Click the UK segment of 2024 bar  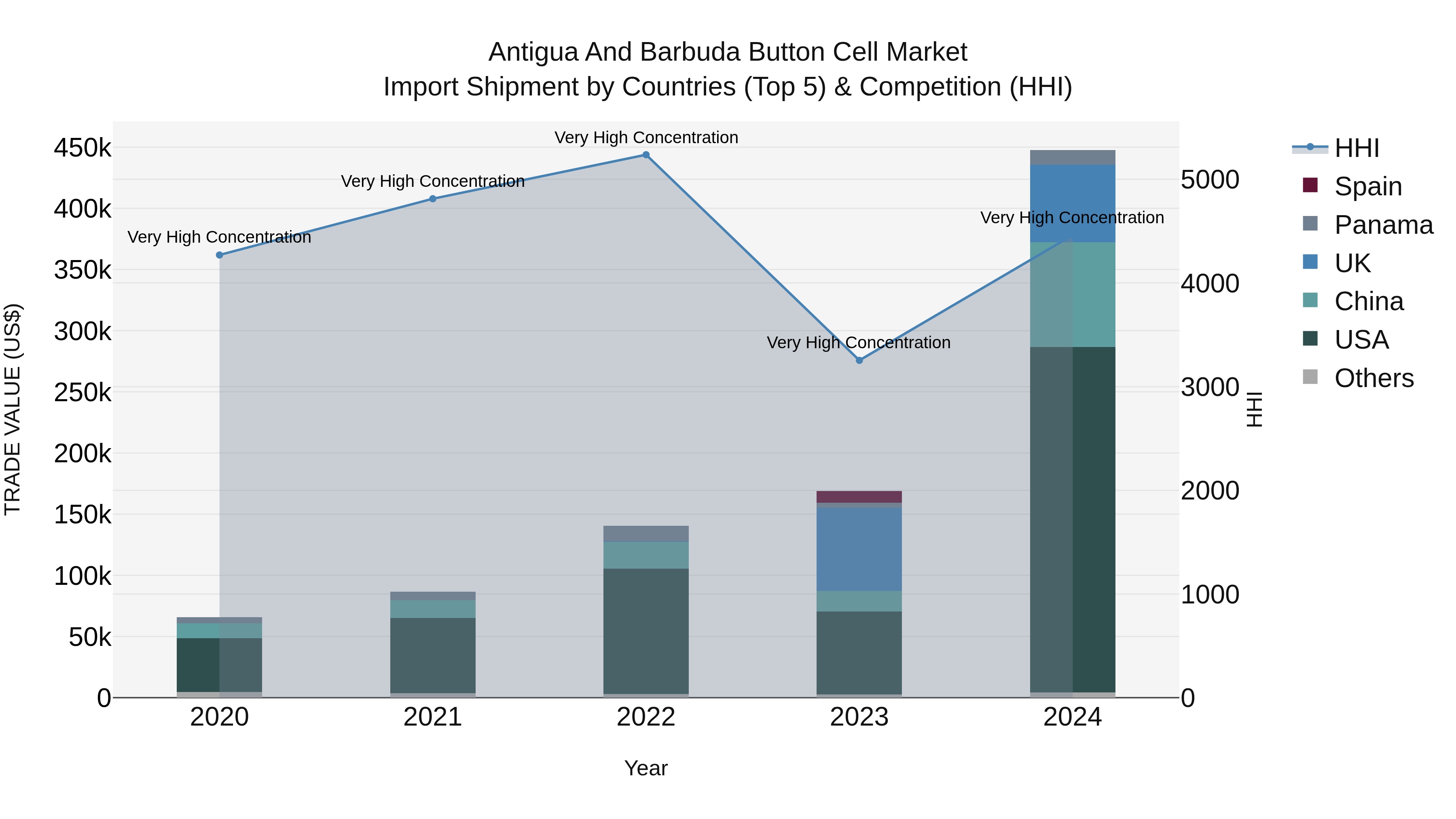point(1072,203)
